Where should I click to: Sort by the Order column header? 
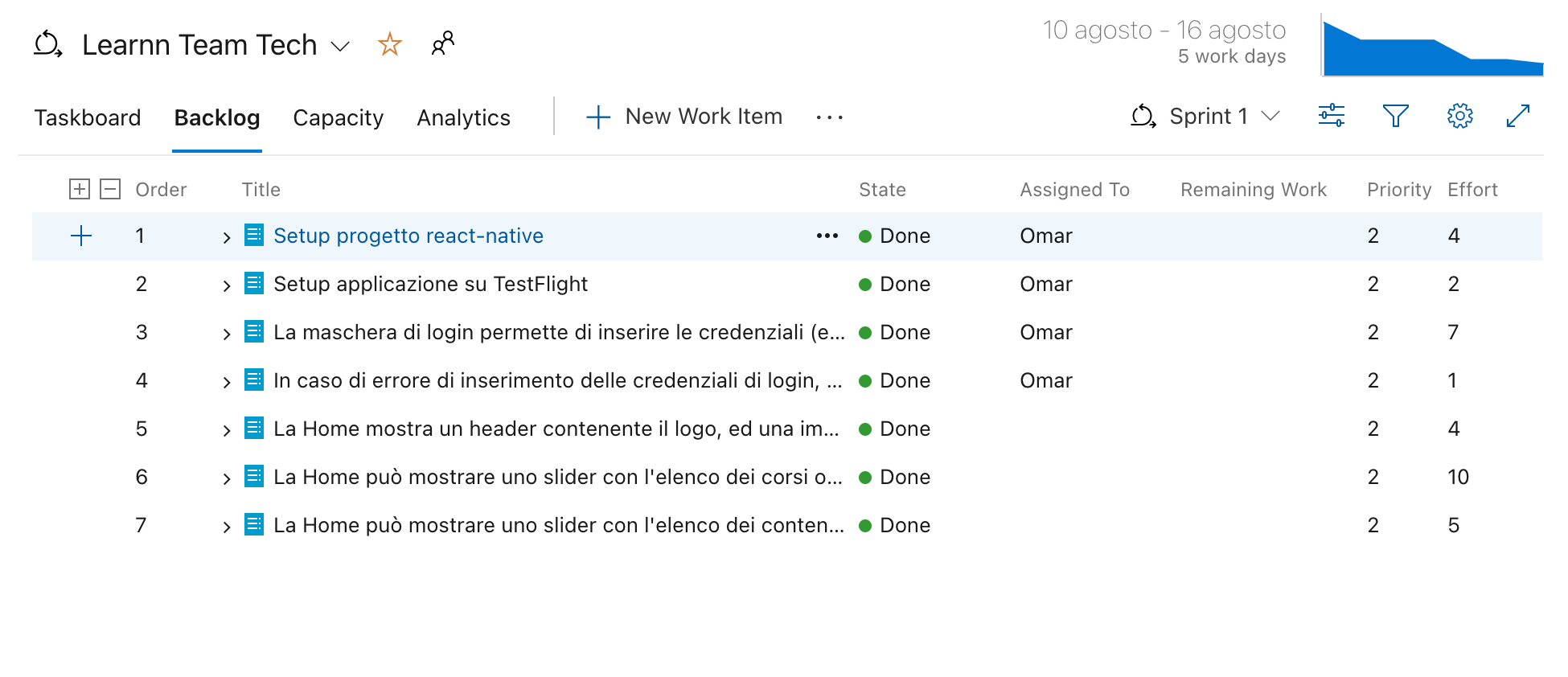161,190
